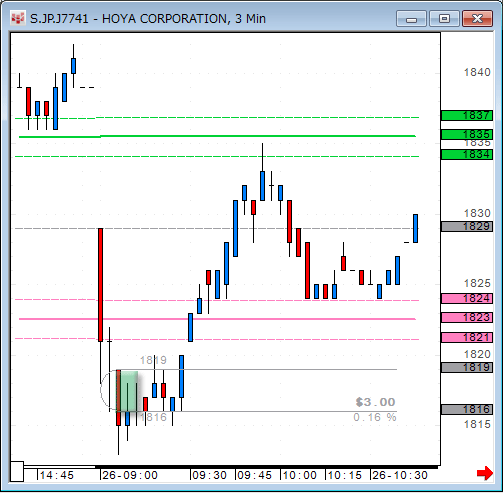Click the $3.00 range annotation text

[x=375, y=402]
